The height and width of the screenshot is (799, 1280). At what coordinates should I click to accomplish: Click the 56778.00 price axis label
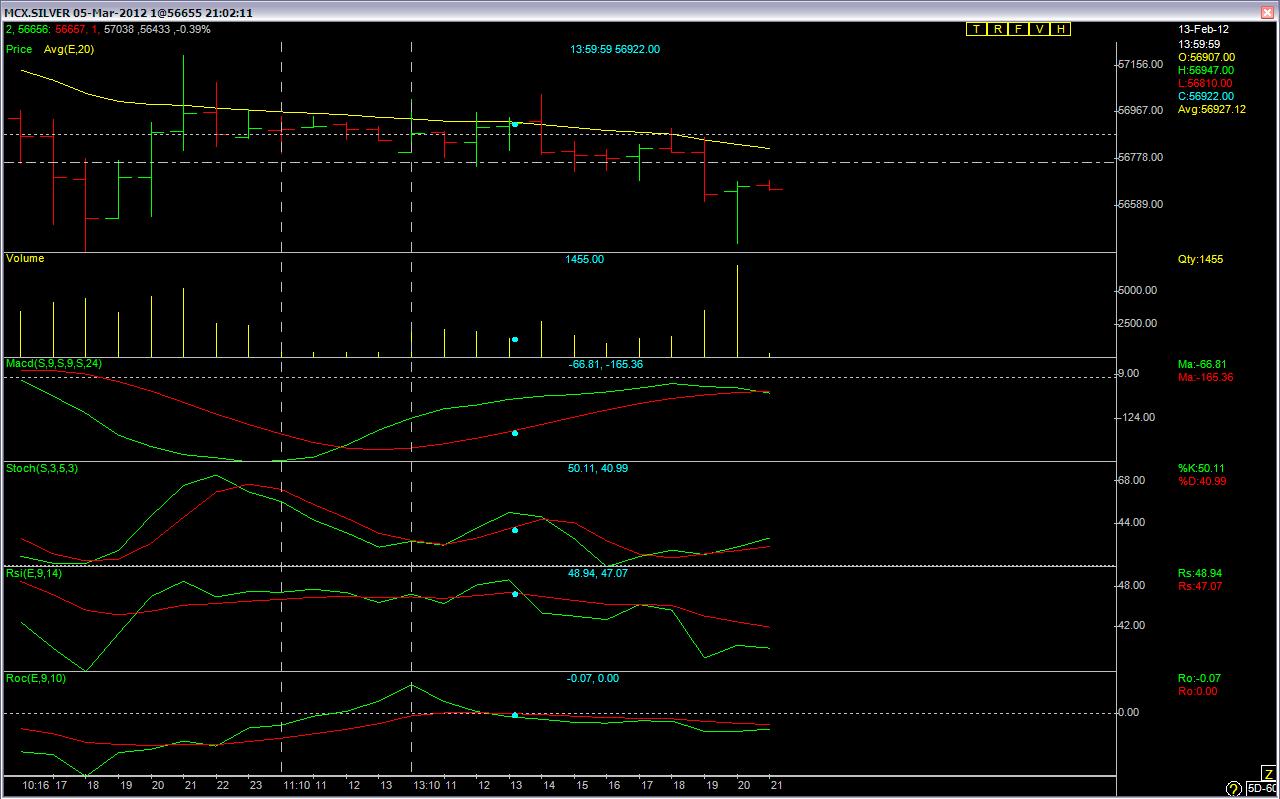tap(1139, 158)
